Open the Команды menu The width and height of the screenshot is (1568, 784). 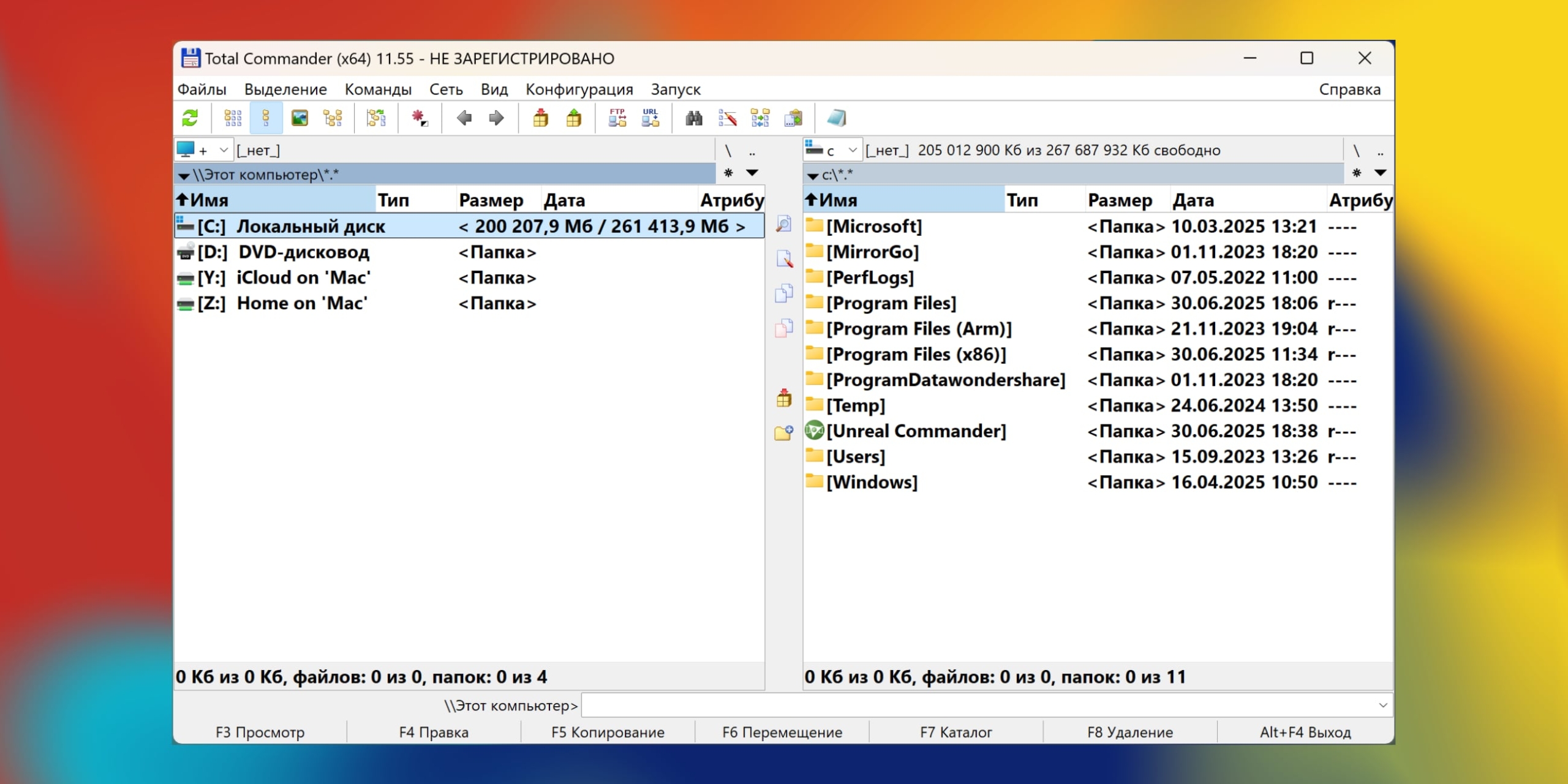[x=378, y=89]
